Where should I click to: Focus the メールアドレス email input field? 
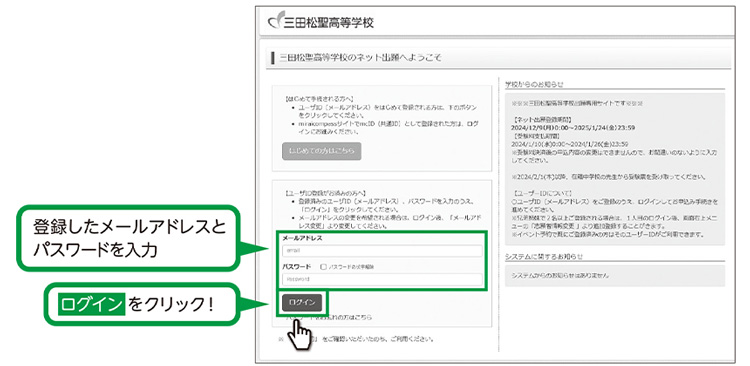pyautogui.click(x=382, y=251)
